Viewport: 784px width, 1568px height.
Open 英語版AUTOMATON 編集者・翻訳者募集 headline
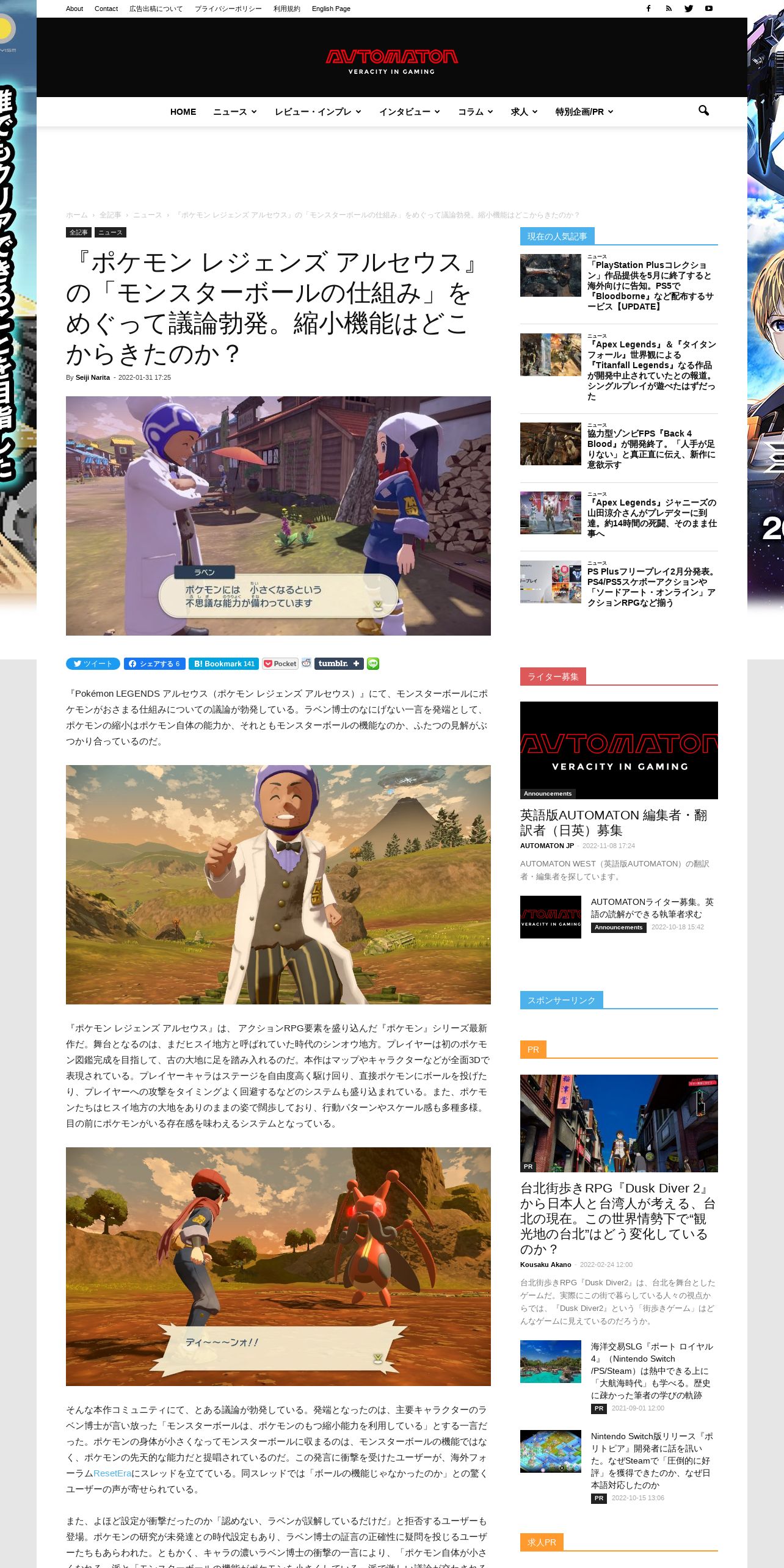(614, 822)
